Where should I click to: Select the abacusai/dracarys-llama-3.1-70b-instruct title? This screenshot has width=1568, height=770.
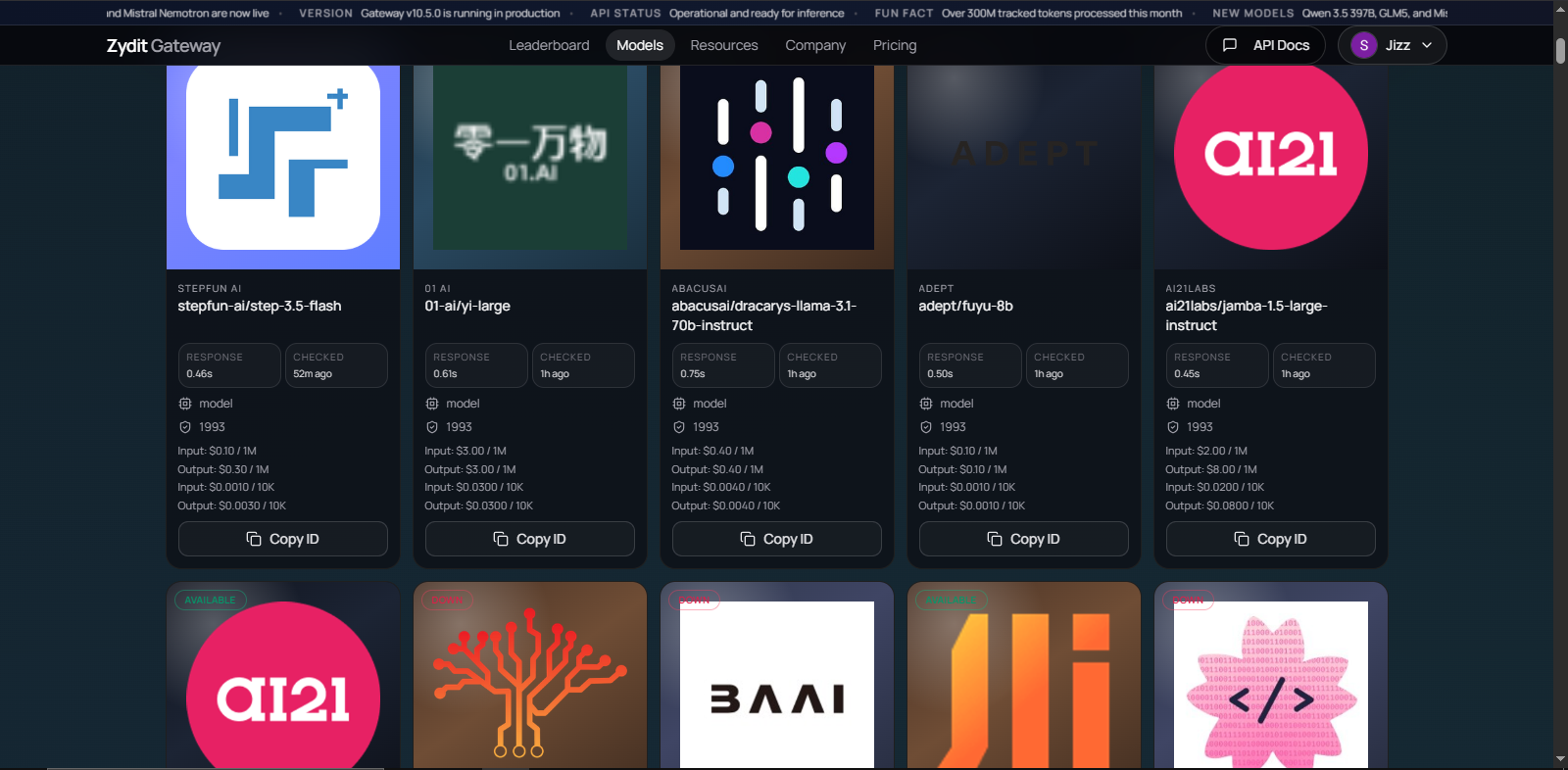[764, 315]
